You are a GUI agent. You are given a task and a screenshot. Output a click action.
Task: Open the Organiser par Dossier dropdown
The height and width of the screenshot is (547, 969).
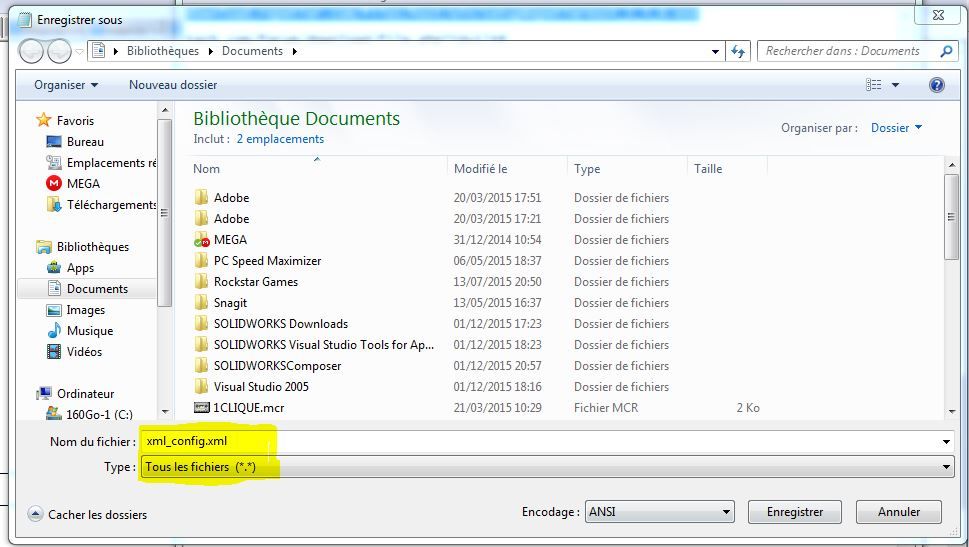[896, 128]
